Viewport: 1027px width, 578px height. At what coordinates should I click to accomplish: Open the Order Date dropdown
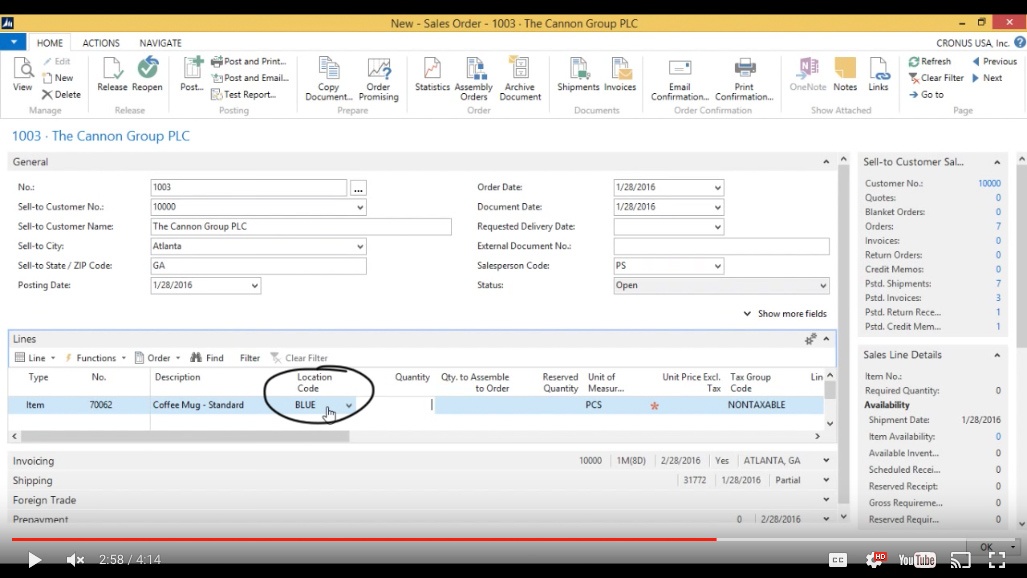[717, 187]
